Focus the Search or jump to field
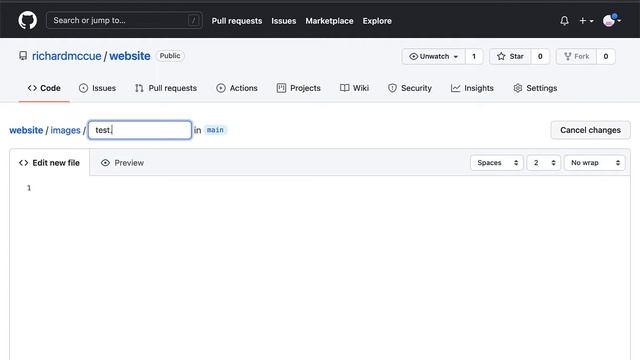Image resolution: width=640 pixels, height=360 pixels. (x=124, y=20)
